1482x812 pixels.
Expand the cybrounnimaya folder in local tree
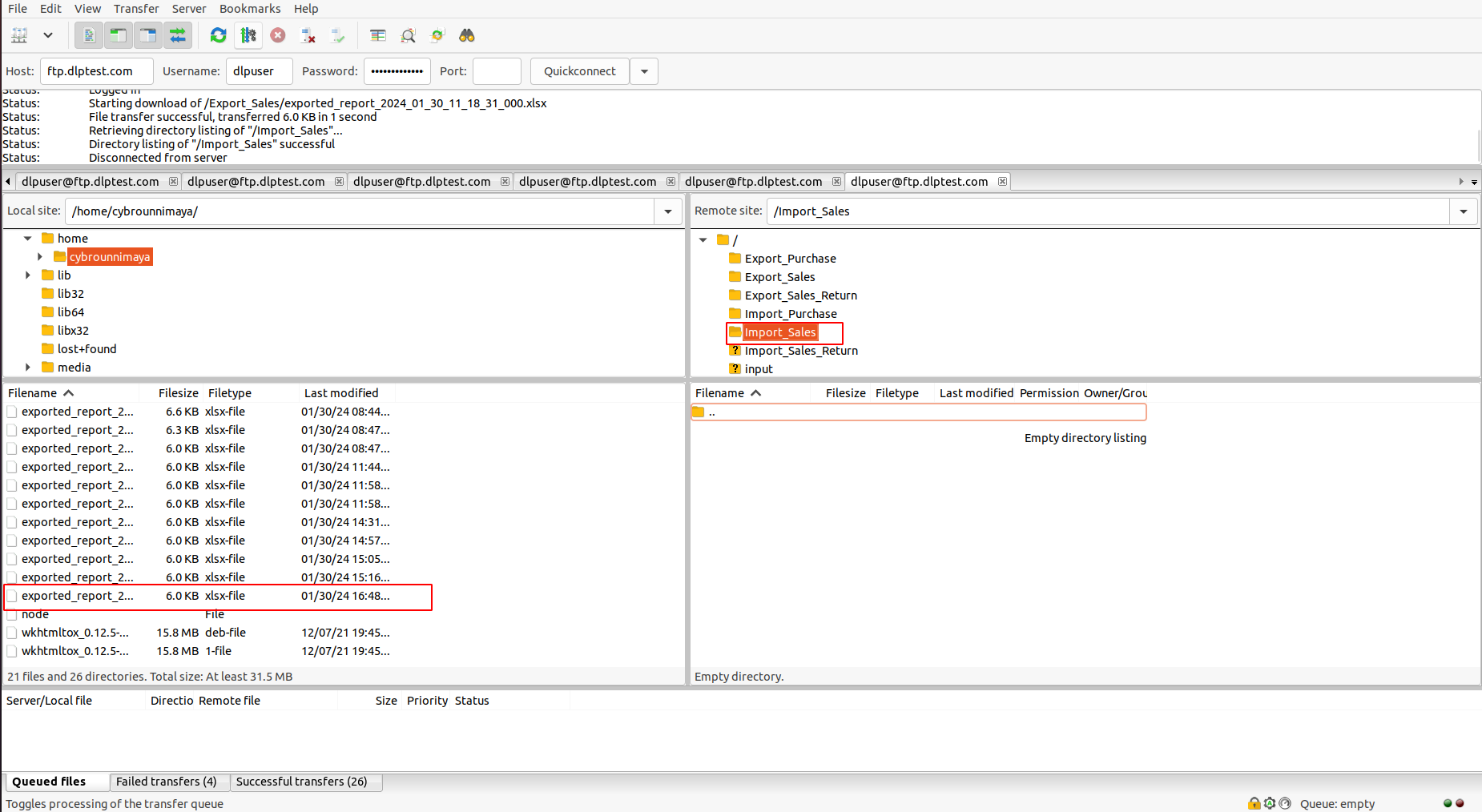(40, 257)
